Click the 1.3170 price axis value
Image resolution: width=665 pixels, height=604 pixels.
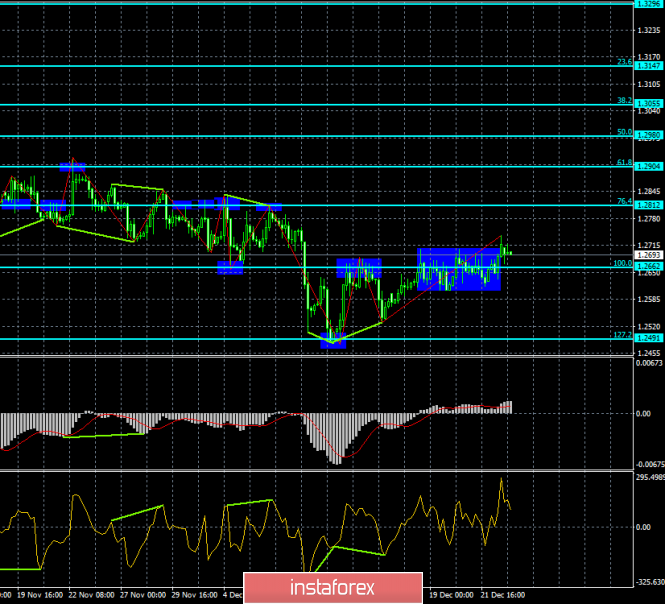(x=649, y=57)
